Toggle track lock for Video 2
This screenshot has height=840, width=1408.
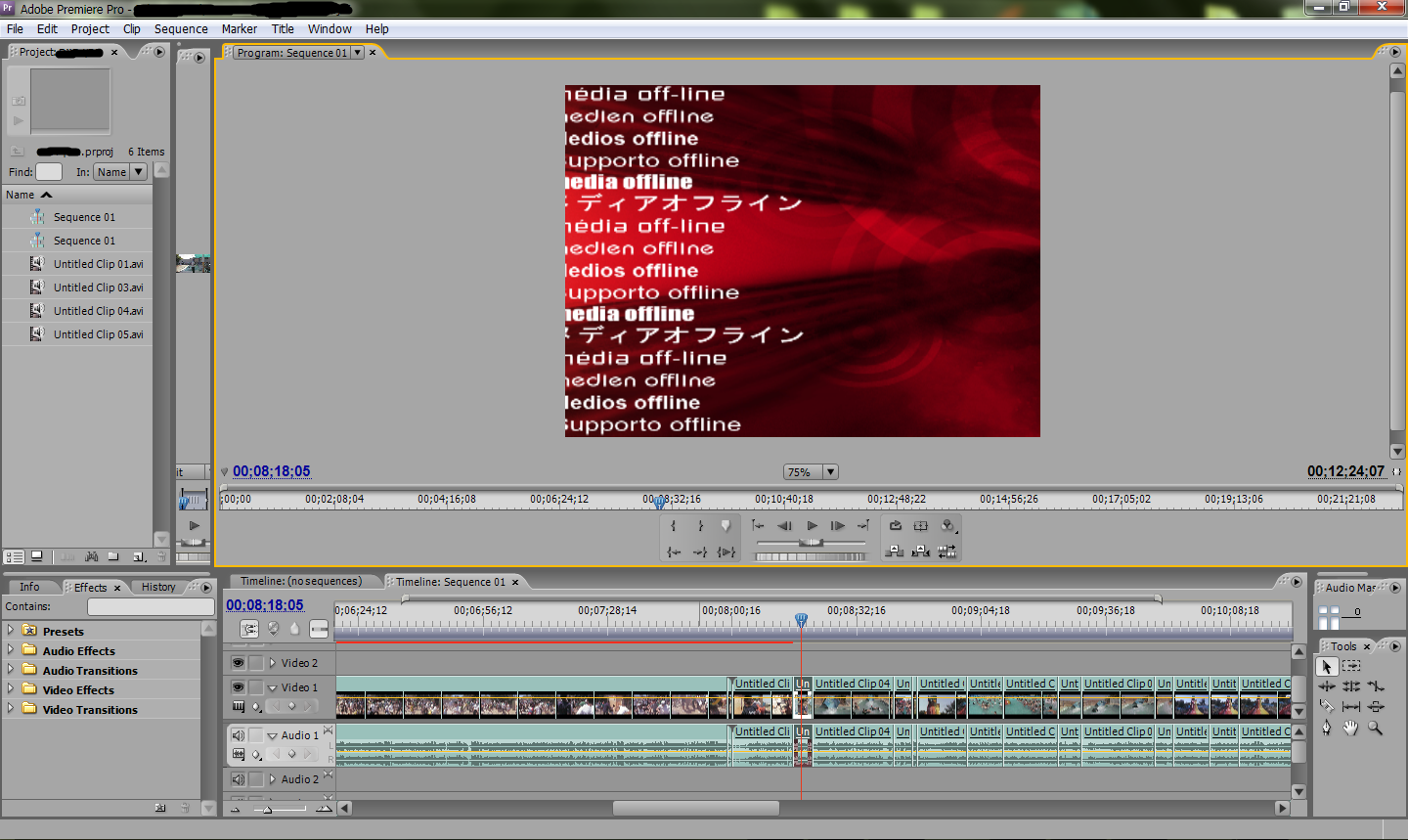point(256,663)
